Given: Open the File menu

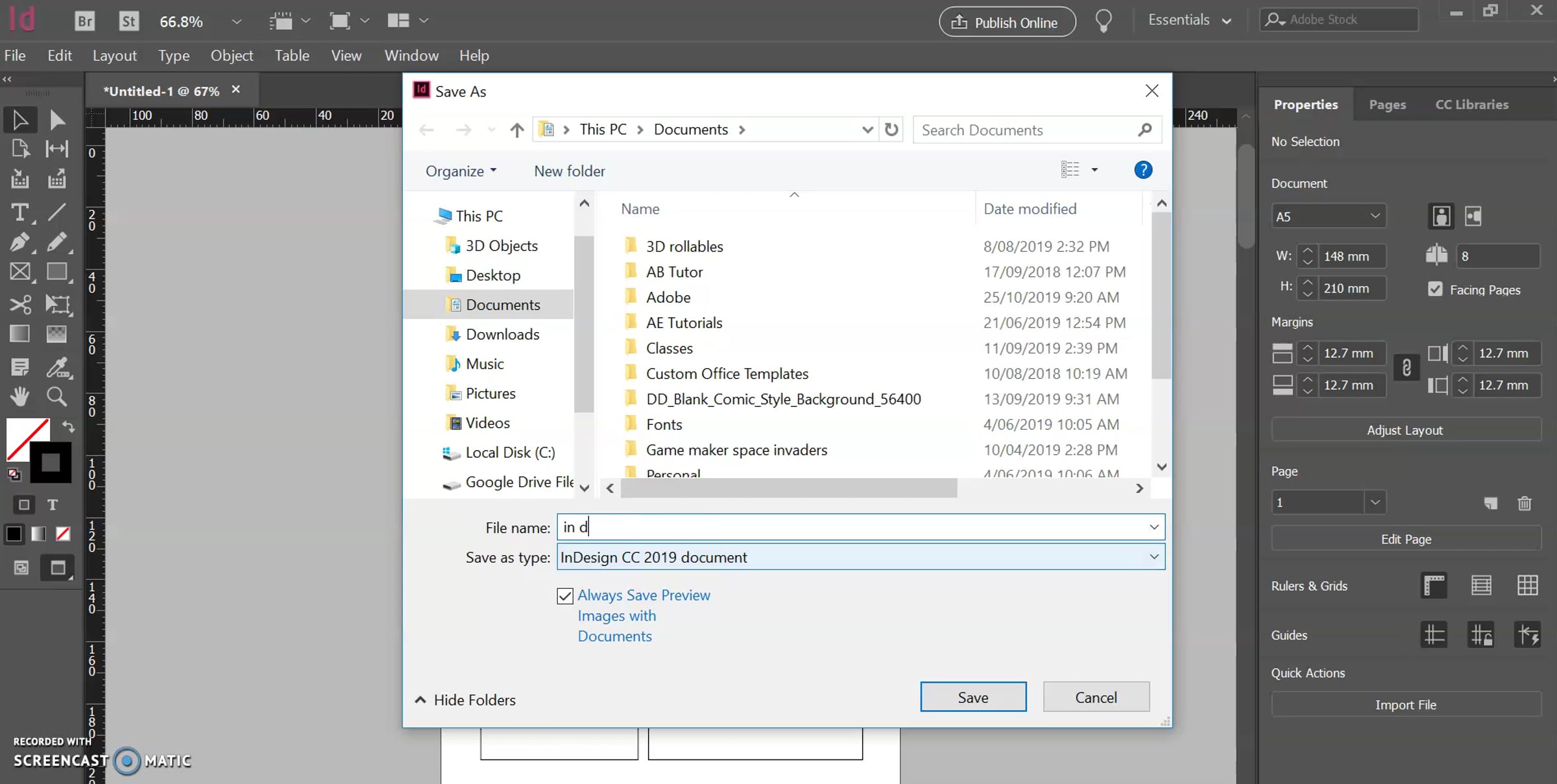Looking at the screenshot, I should coord(15,56).
